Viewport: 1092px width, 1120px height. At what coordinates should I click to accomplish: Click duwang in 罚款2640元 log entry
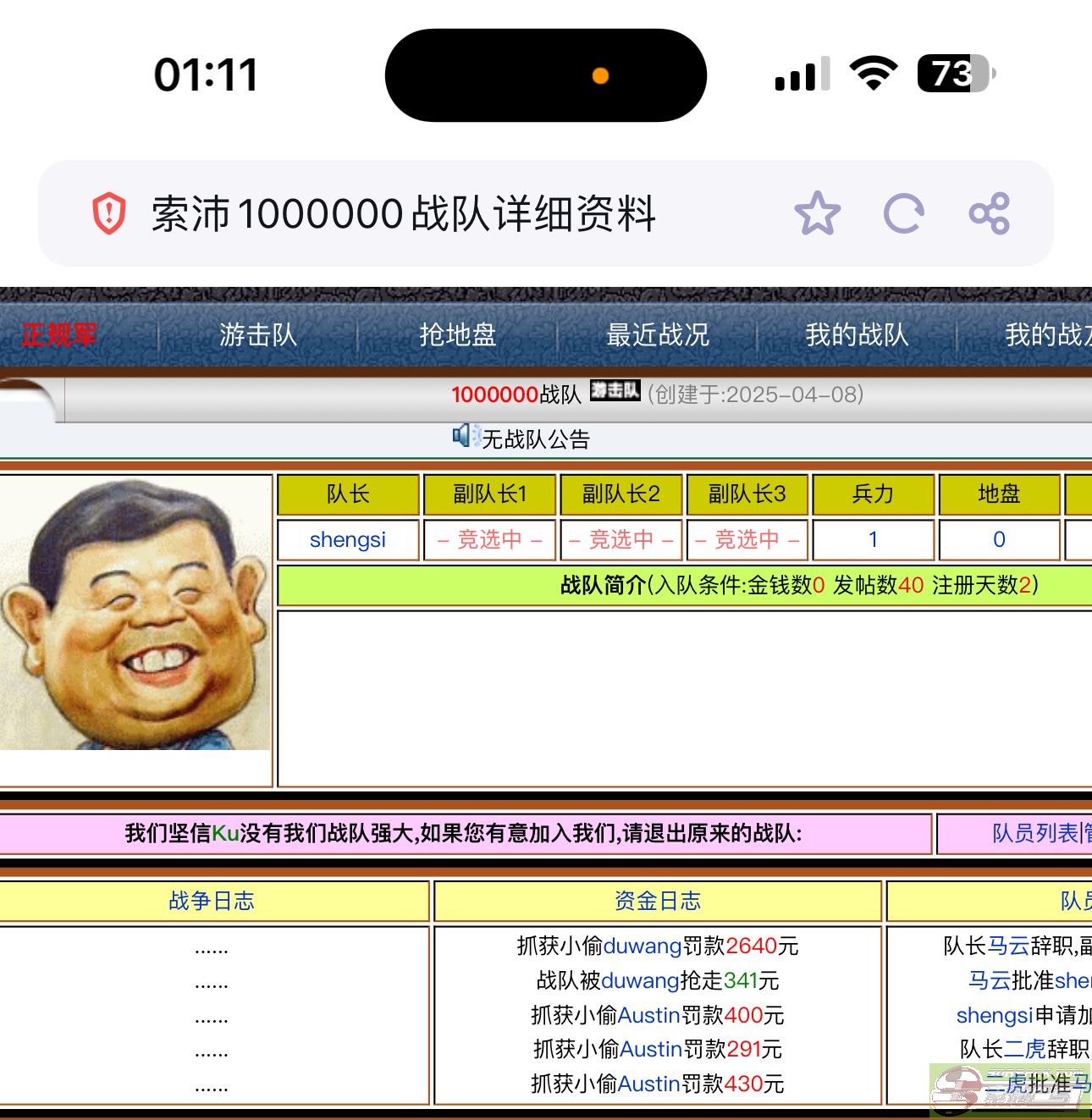click(643, 946)
